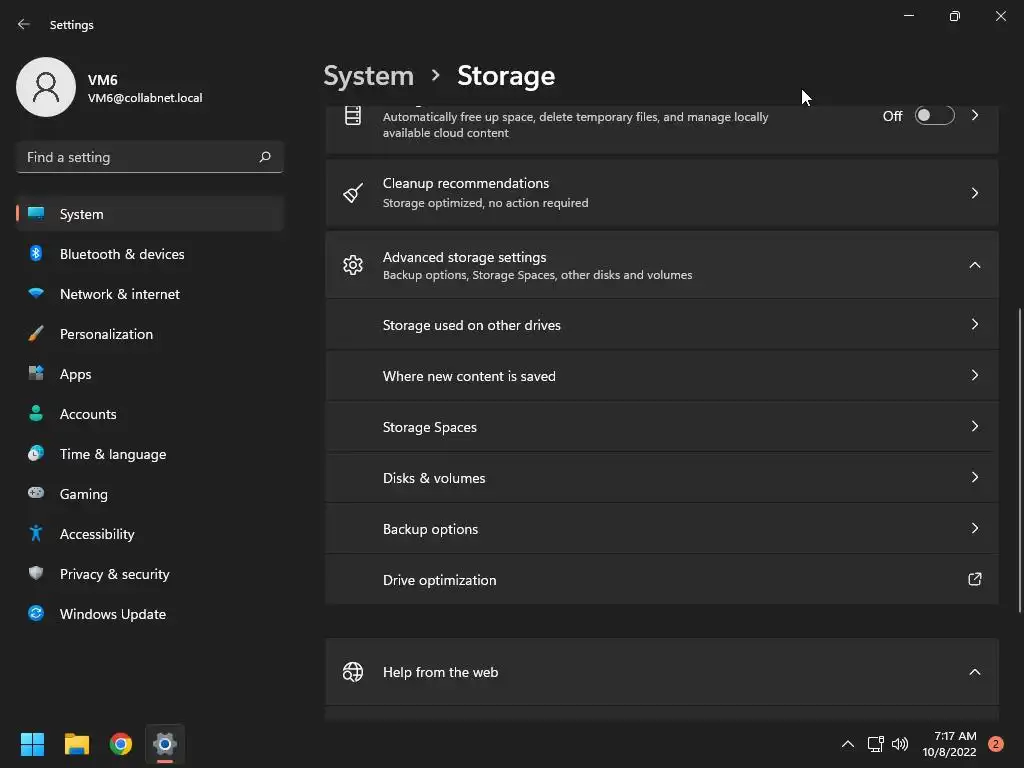The image size is (1024, 768).
Task: Go to Privacy & security settings
Action: 114,574
